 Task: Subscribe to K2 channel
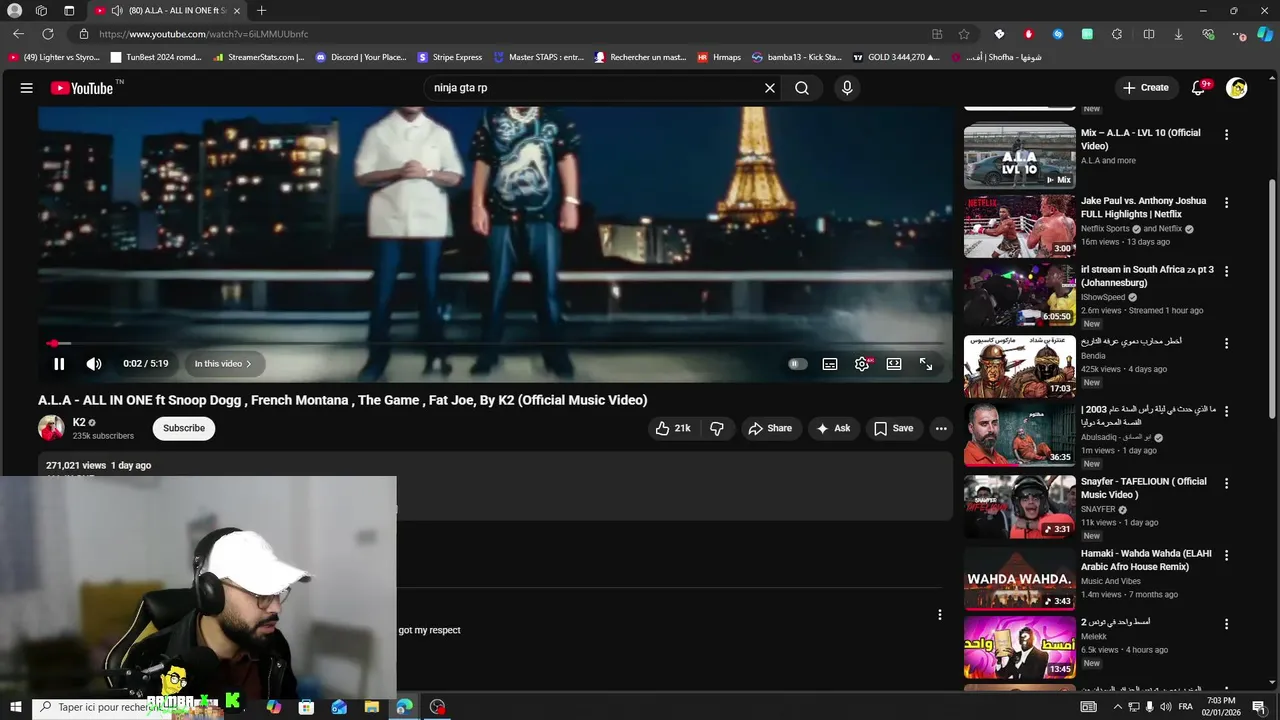click(x=184, y=428)
